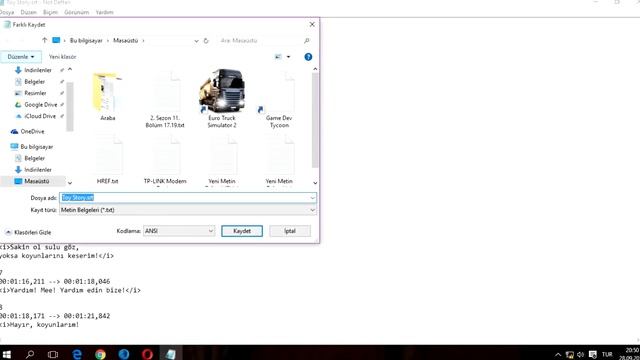640x360 pixels.
Task: Click the help question mark icon
Action: tap(308, 57)
